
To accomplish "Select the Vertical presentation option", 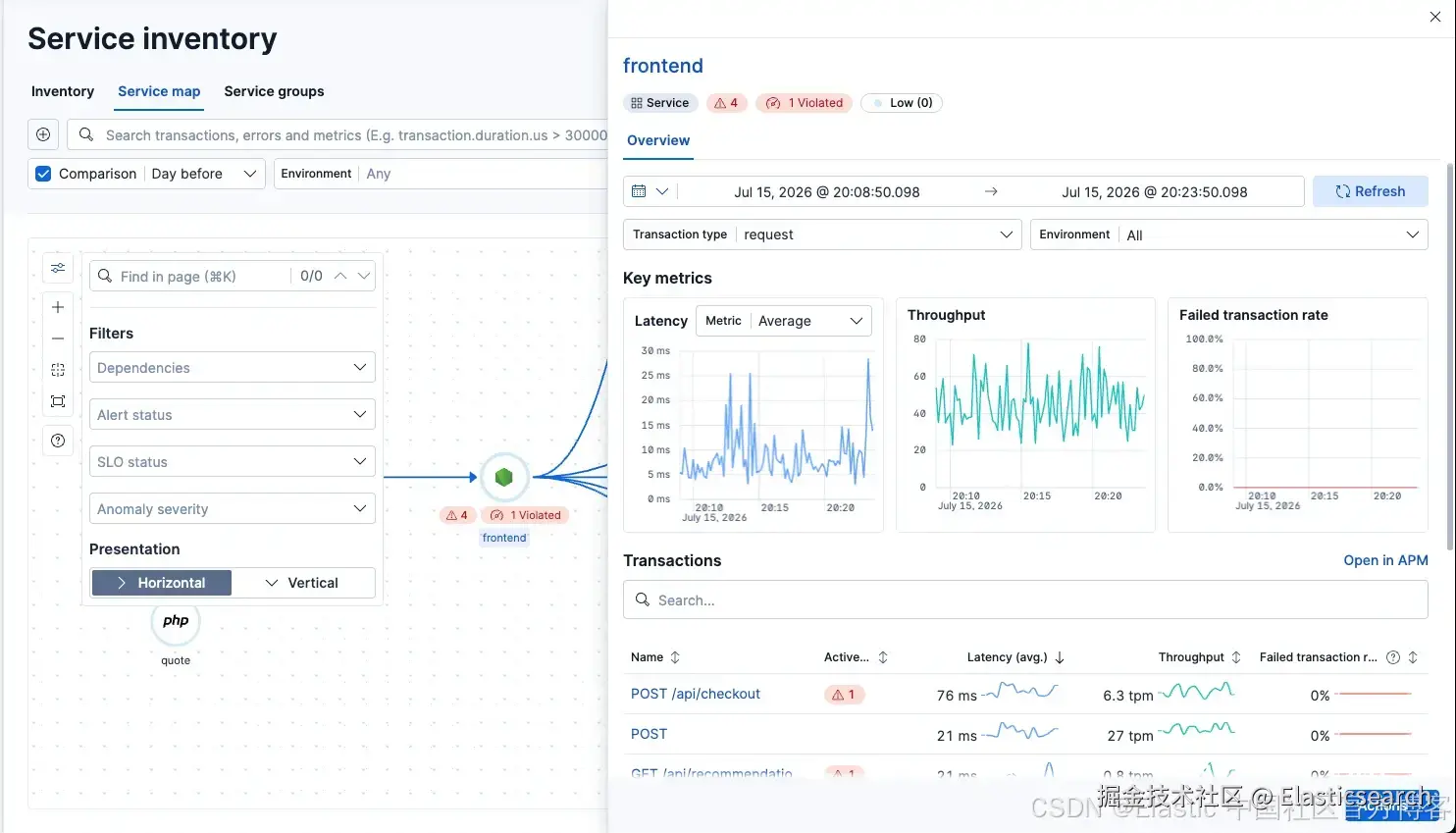I will 303,583.
